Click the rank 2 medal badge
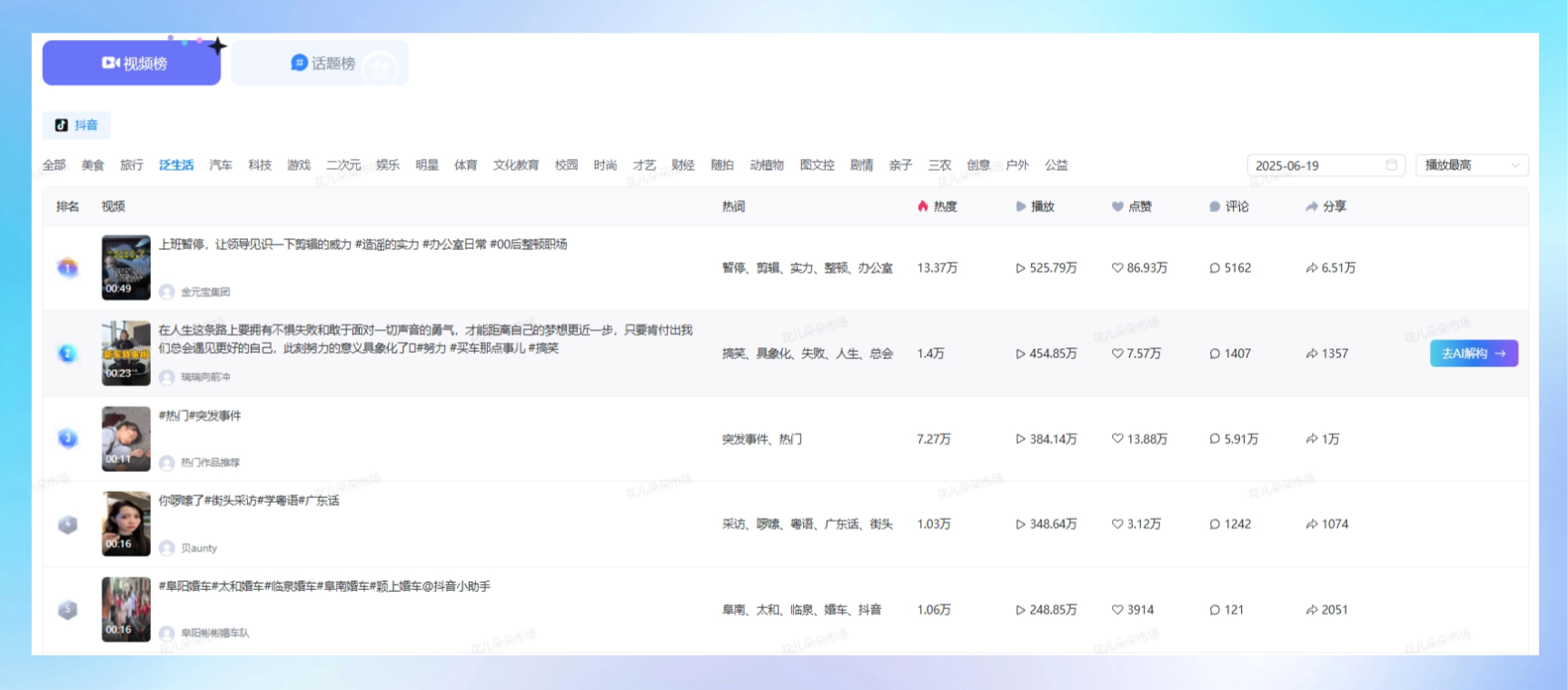 click(x=67, y=354)
